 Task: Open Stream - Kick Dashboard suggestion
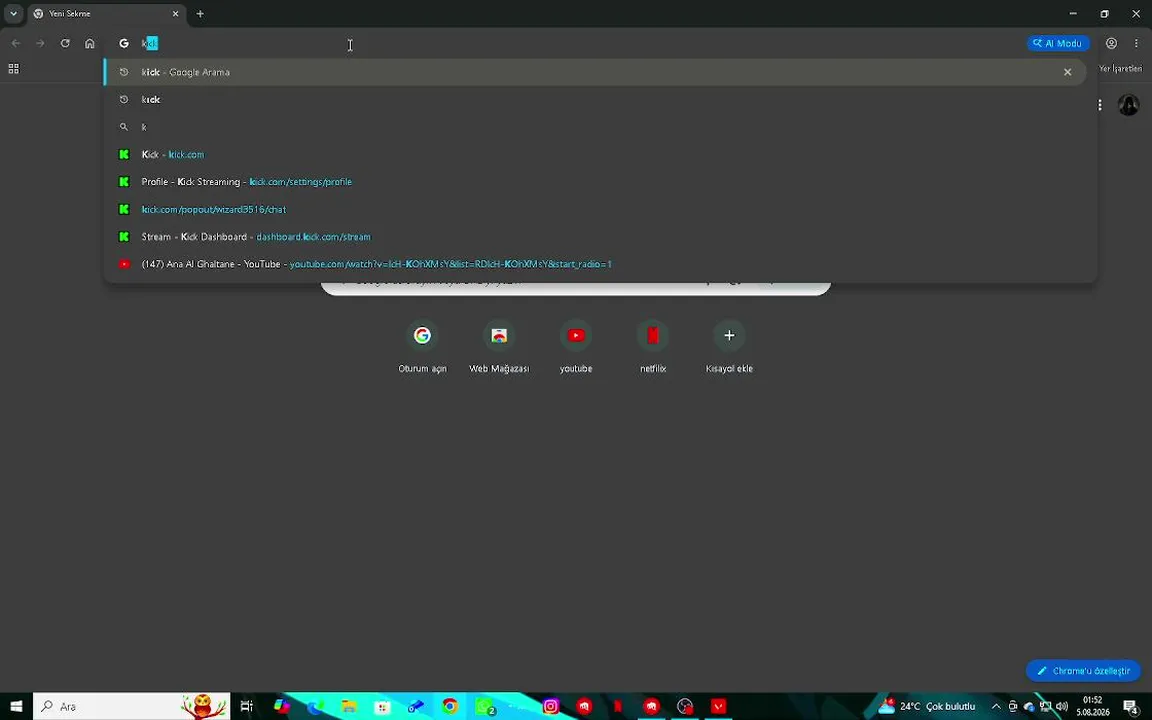click(595, 237)
